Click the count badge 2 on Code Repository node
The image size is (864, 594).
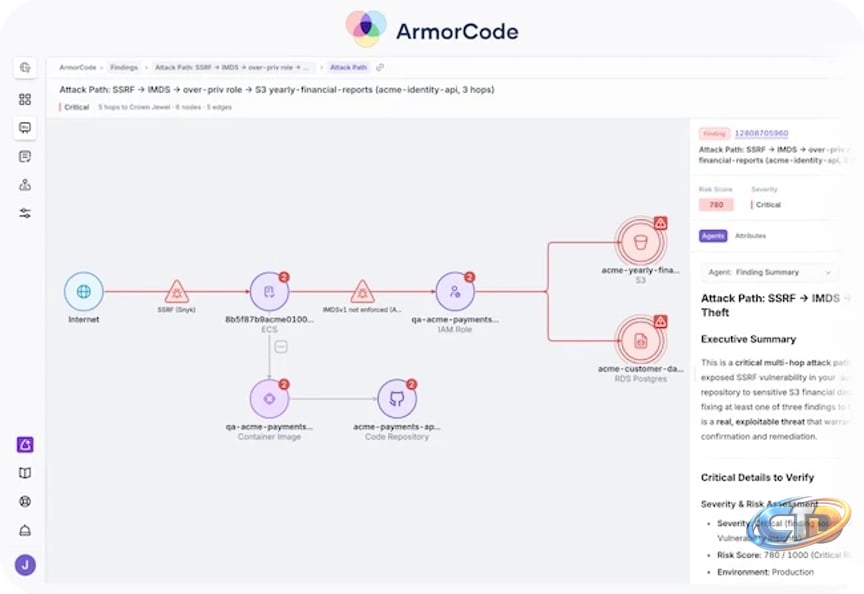412,385
